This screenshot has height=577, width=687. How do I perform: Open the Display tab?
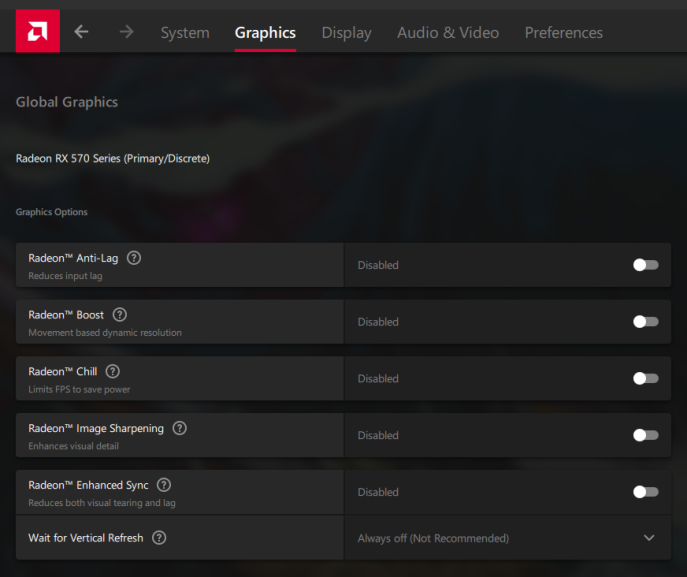coord(346,33)
